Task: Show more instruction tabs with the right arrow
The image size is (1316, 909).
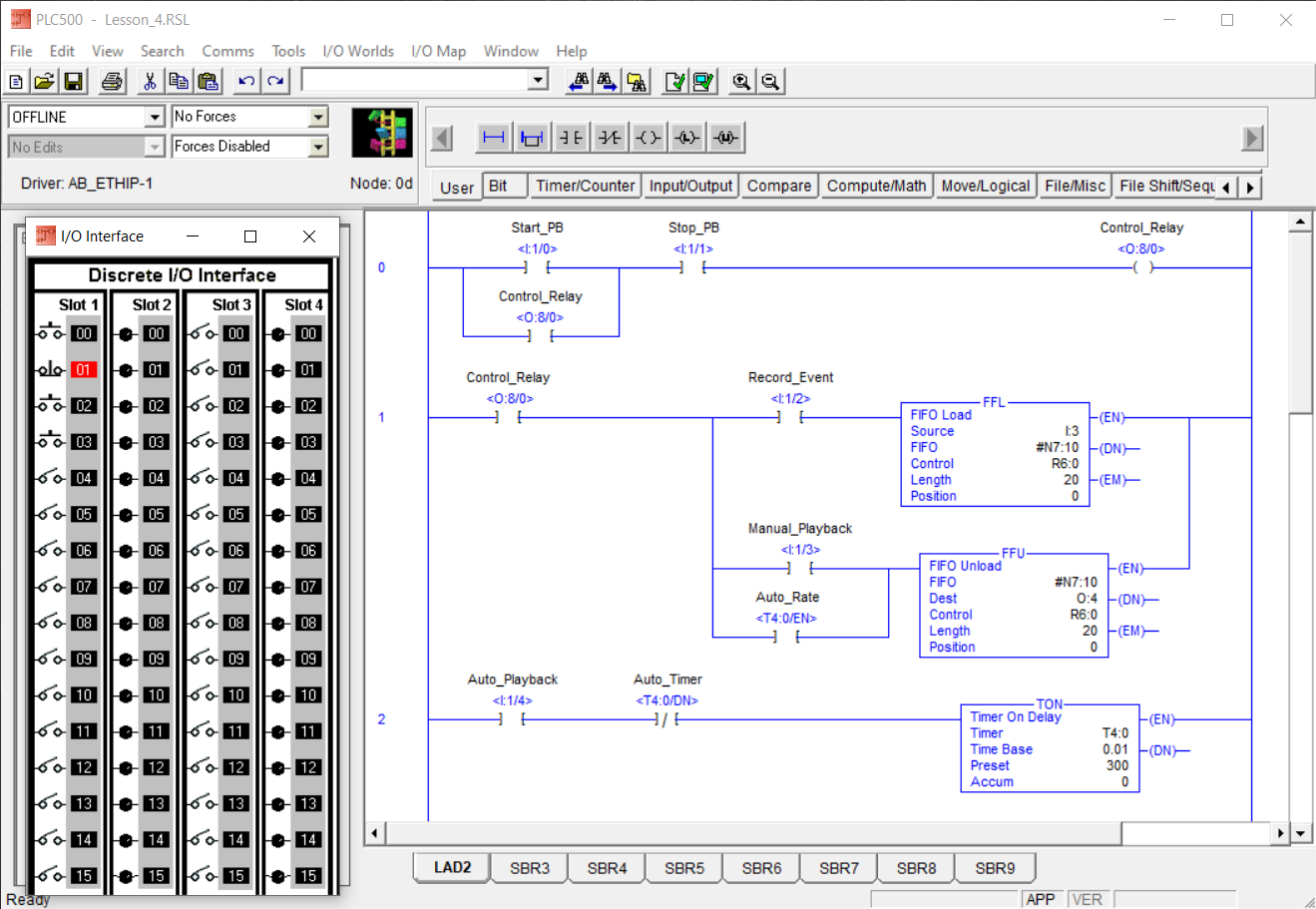Action: point(1250,187)
